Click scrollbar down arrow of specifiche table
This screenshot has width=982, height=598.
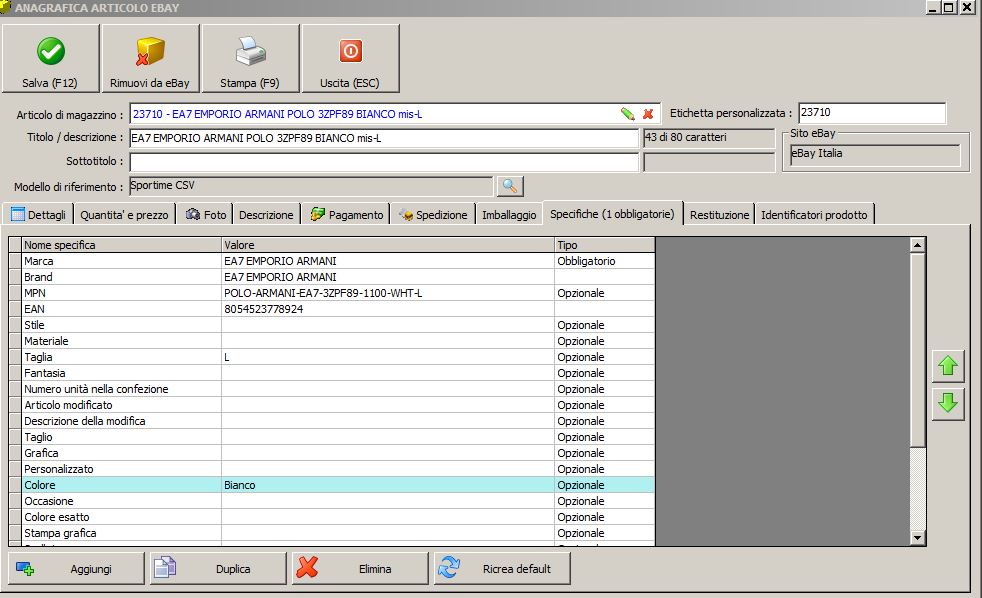917,537
